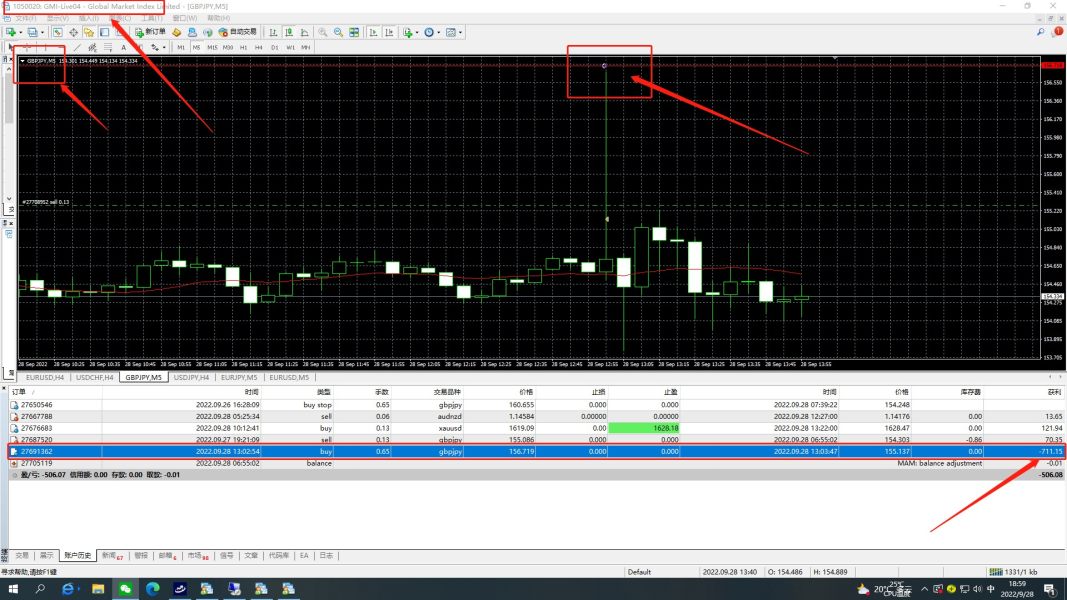Open Indicators list dropdown icon
Viewport: 1067px width, 600px height.
[408, 32]
